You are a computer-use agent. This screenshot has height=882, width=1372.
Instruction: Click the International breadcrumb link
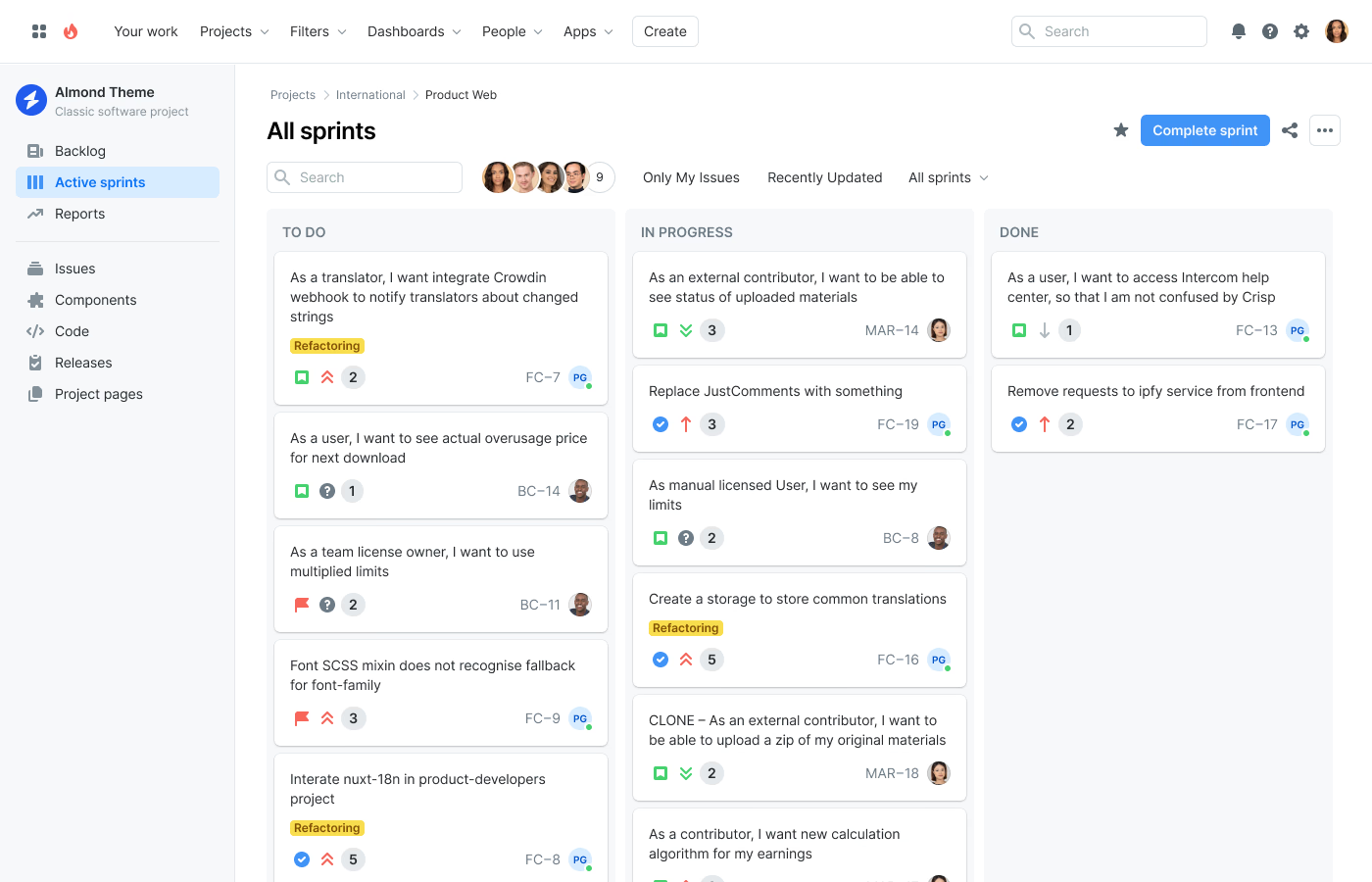click(x=370, y=95)
